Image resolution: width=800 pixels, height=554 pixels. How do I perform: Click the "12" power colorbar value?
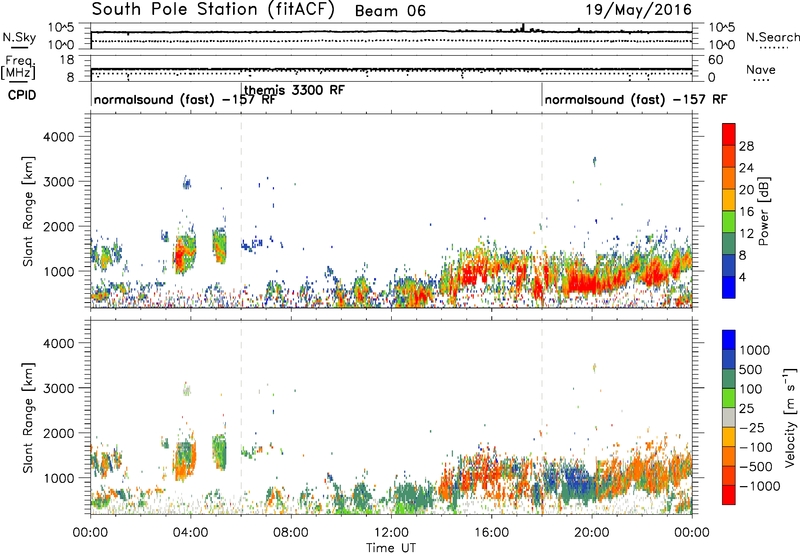(x=746, y=233)
